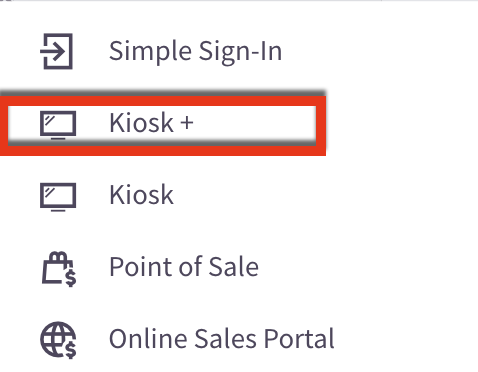Click the Online Sales Portal globe icon

tap(58, 340)
